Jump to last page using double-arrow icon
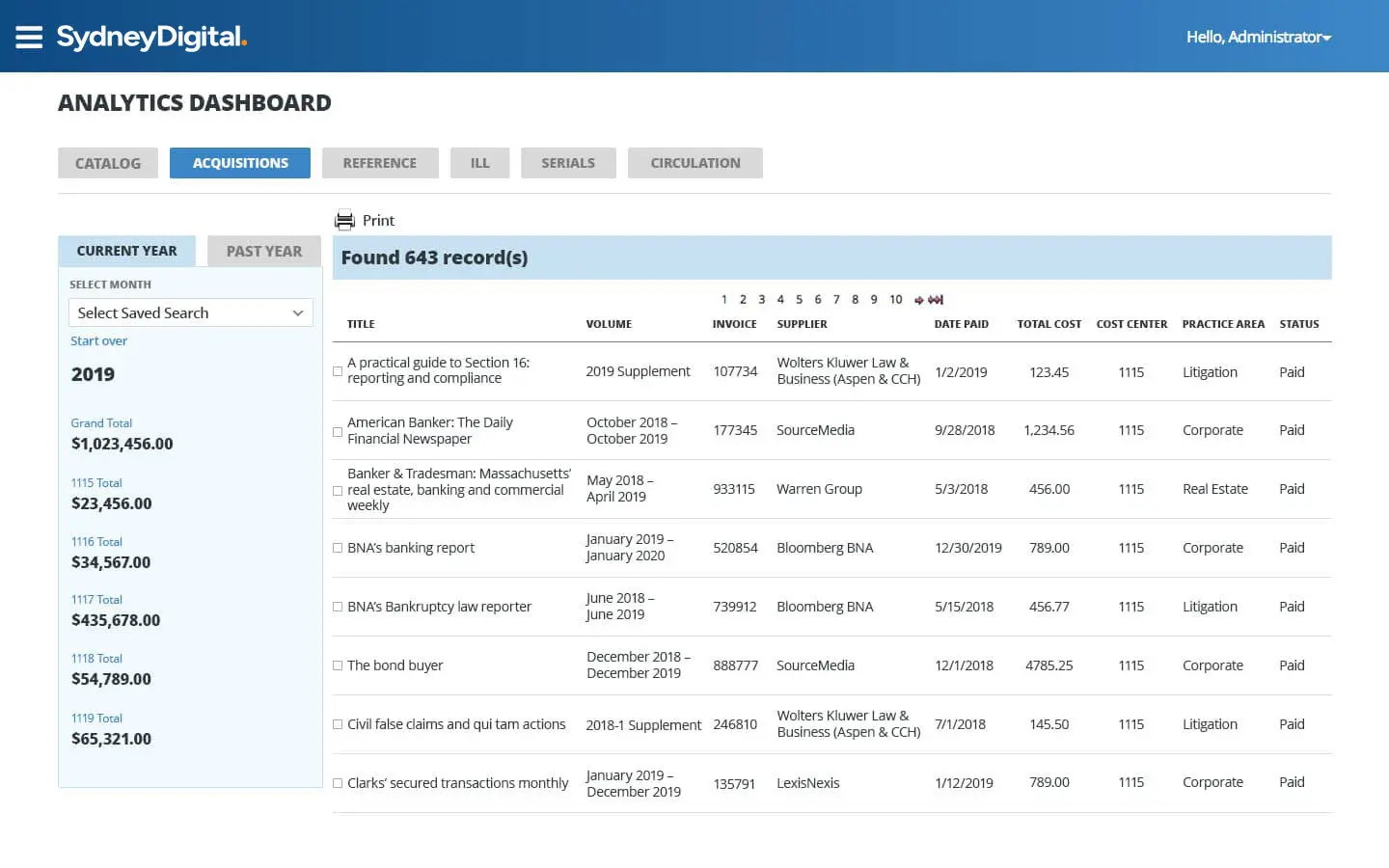This screenshot has height=868, width=1389. 934,300
